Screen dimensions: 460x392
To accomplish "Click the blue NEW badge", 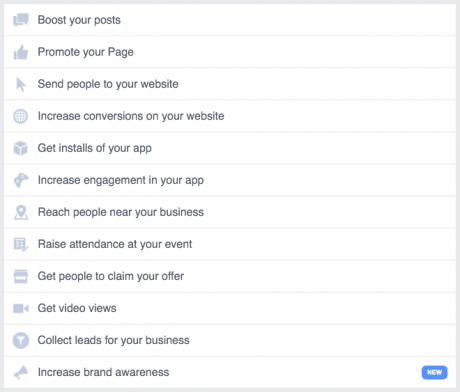I will click(x=434, y=372).
